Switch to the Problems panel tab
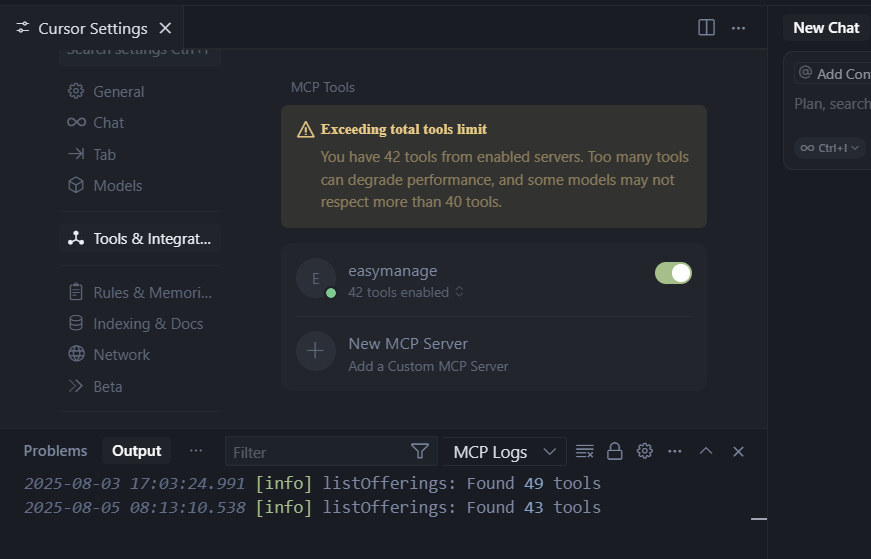 pos(55,451)
